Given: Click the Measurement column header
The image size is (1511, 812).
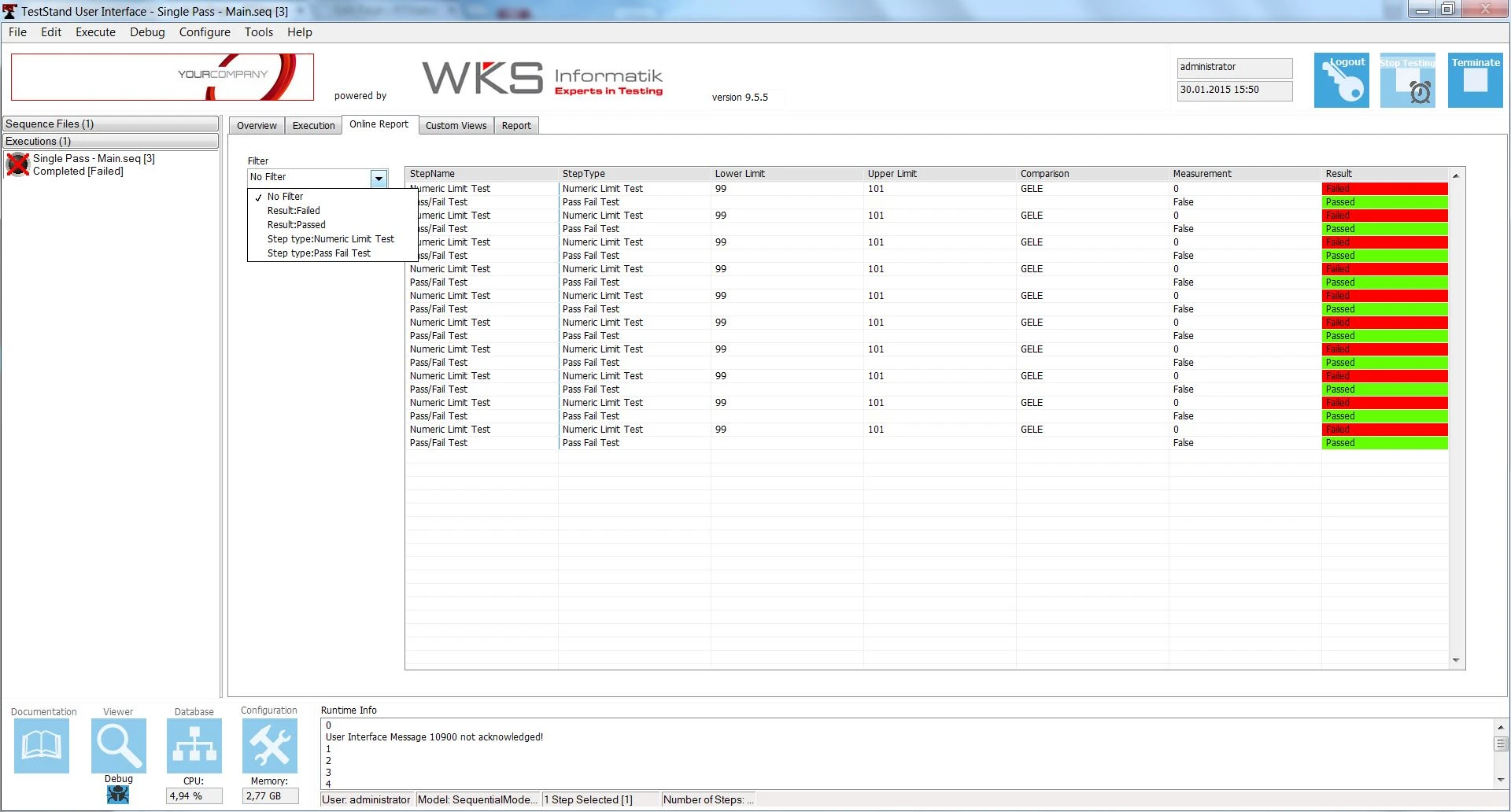Looking at the screenshot, I should tap(1244, 174).
